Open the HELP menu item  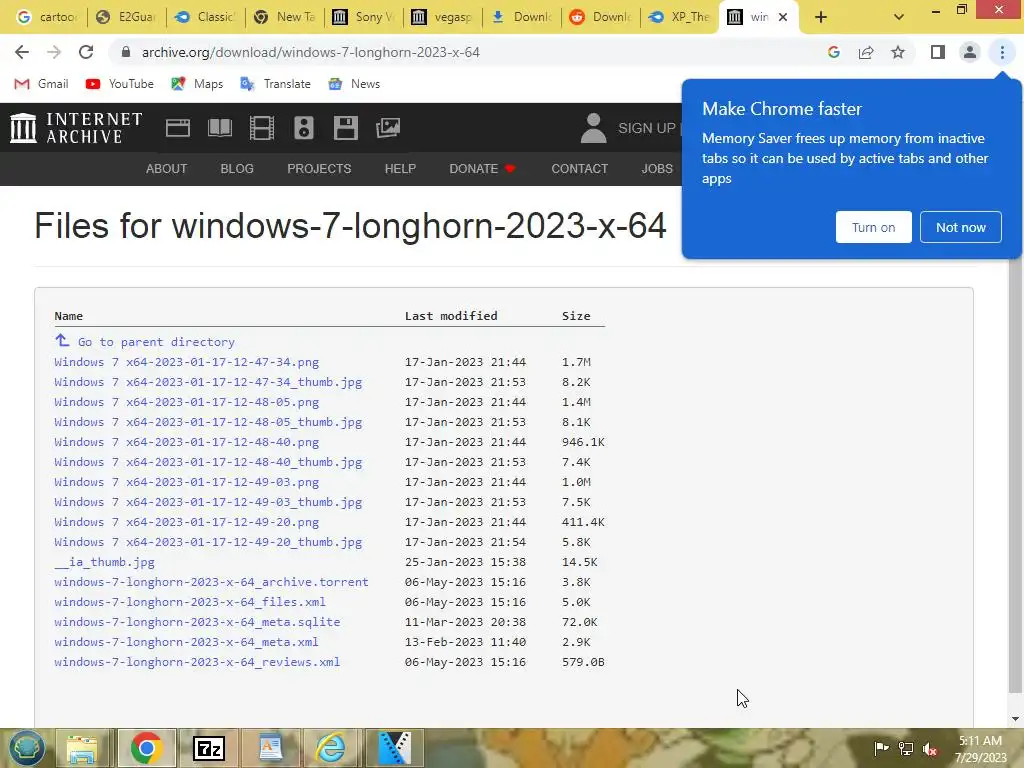pyautogui.click(x=400, y=168)
